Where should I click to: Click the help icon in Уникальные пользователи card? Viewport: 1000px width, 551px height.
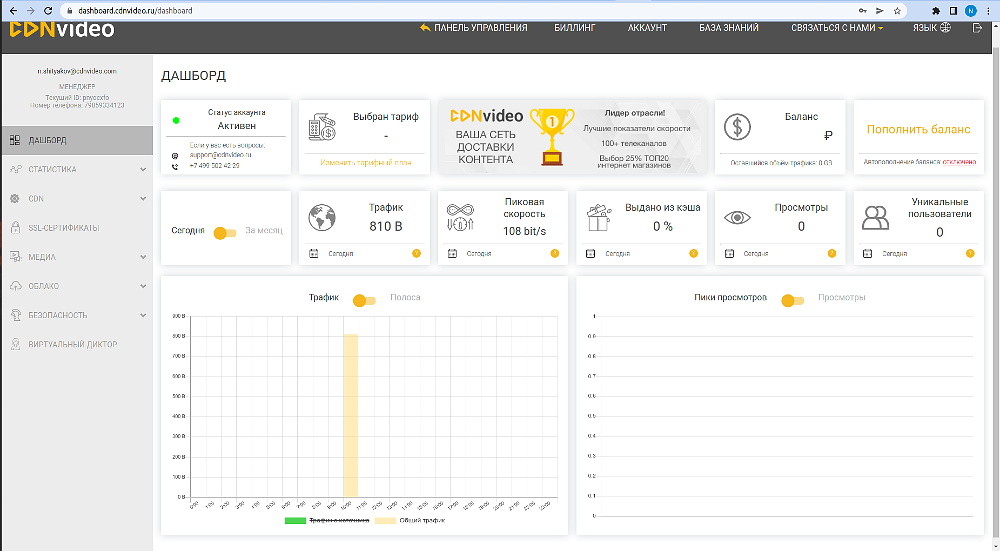(970, 254)
